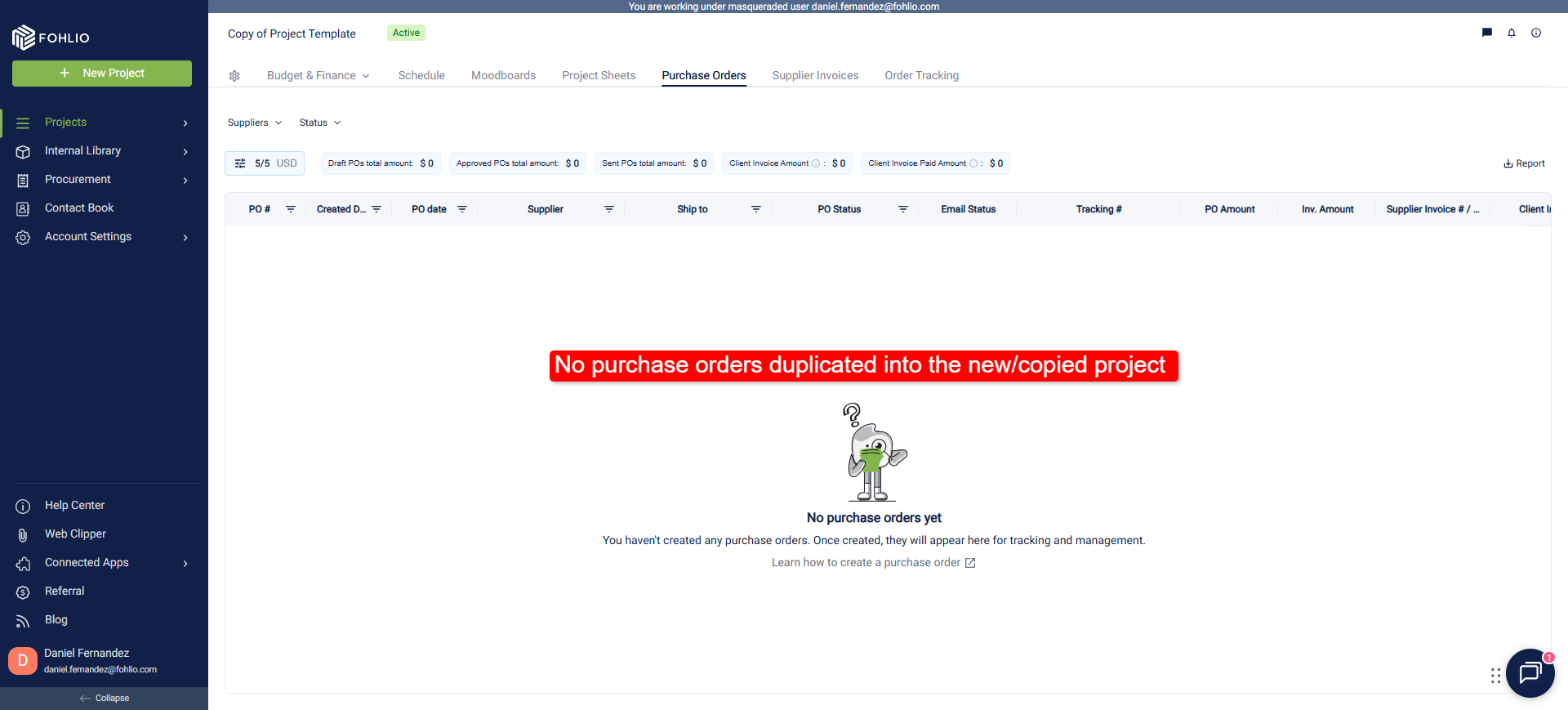Click the user avatar D

tap(23, 660)
